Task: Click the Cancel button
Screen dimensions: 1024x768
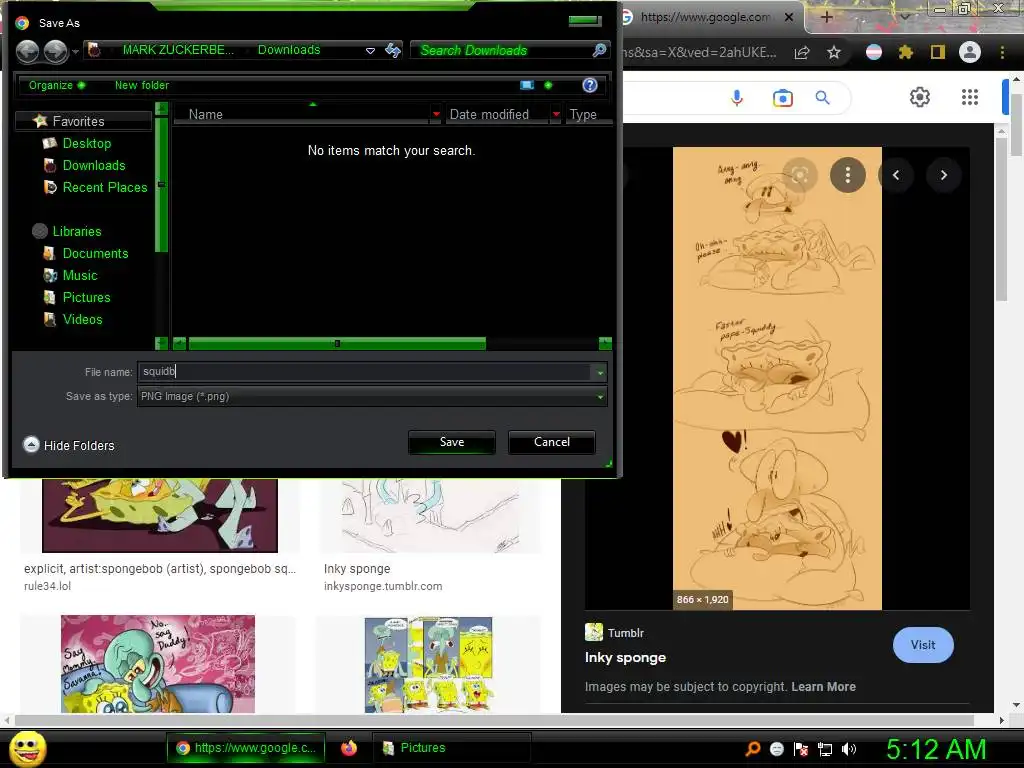Action: 552,442
